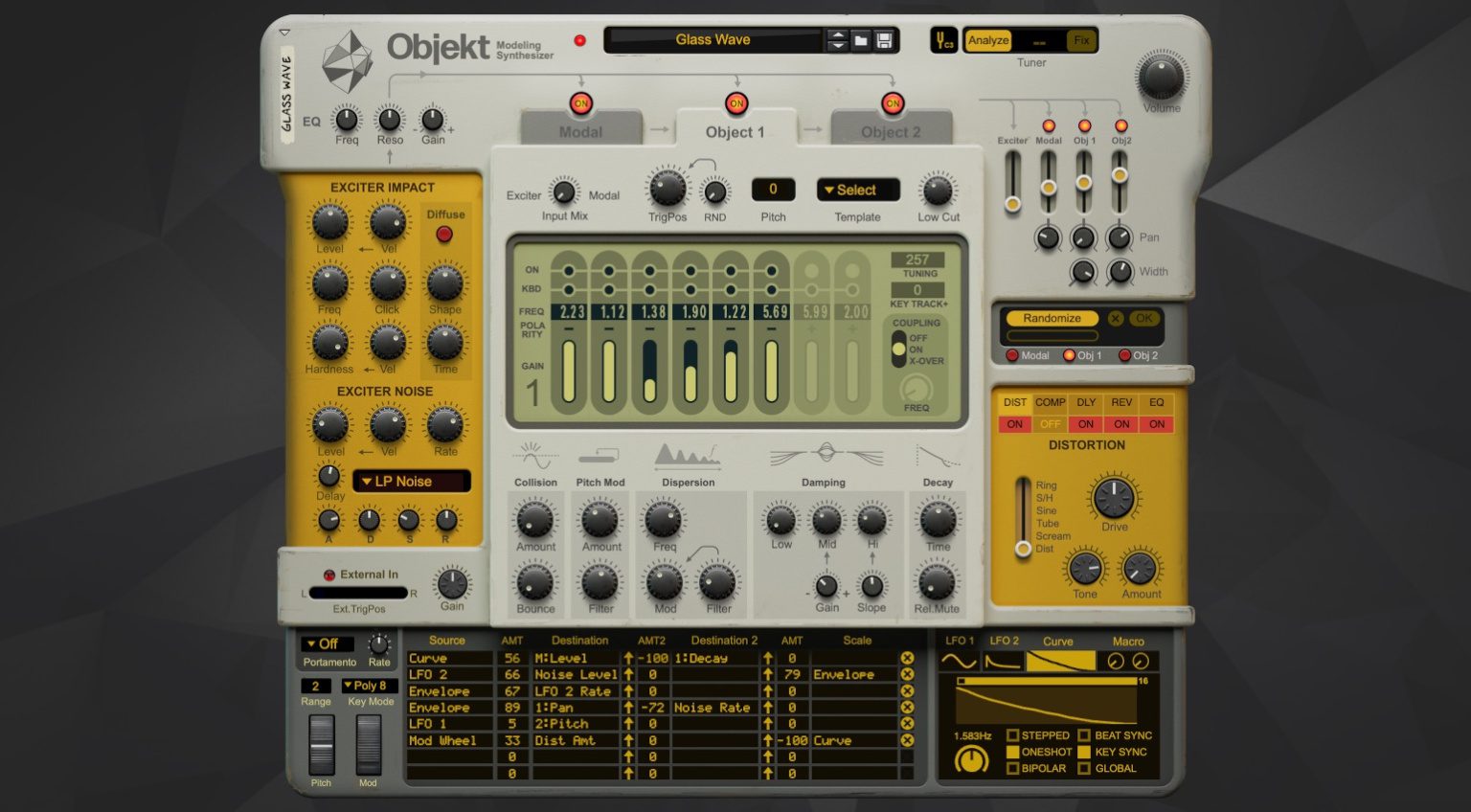Switch to the Modal tab
This screenshot has height=812, width=1471.
[x=581, y=131]
